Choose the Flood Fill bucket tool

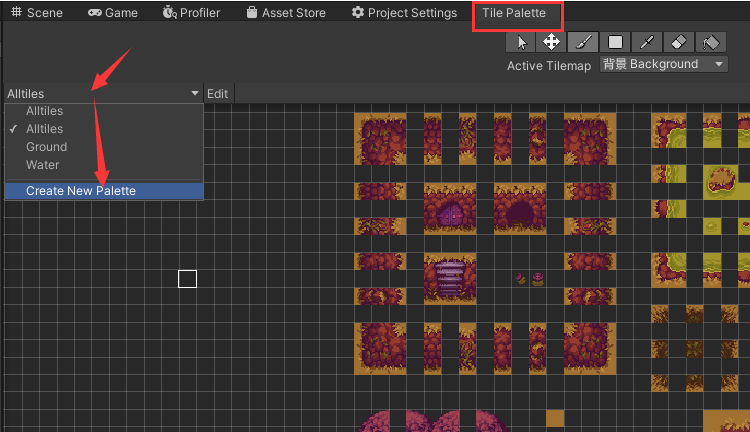point(711,43)
